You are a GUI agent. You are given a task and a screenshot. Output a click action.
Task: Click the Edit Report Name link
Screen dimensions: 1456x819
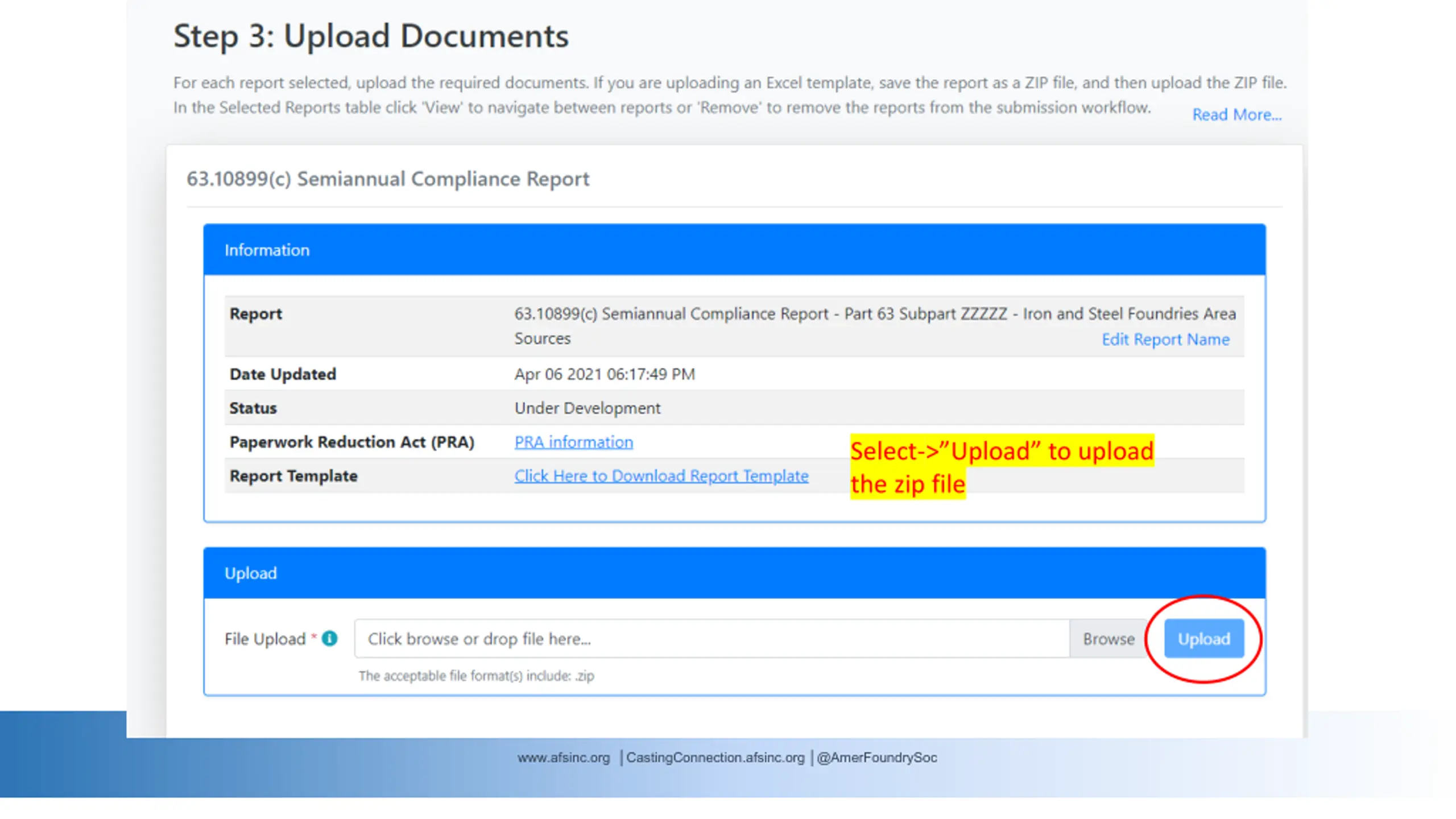tap(1165, 340)
